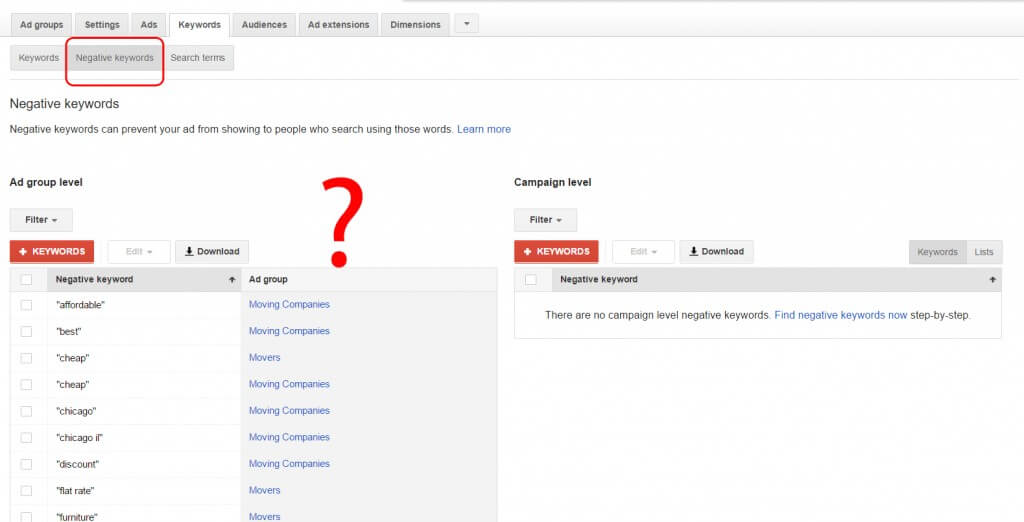Open the Search terms sub-tab
1024x522 pixels.
tap(198, 57)
